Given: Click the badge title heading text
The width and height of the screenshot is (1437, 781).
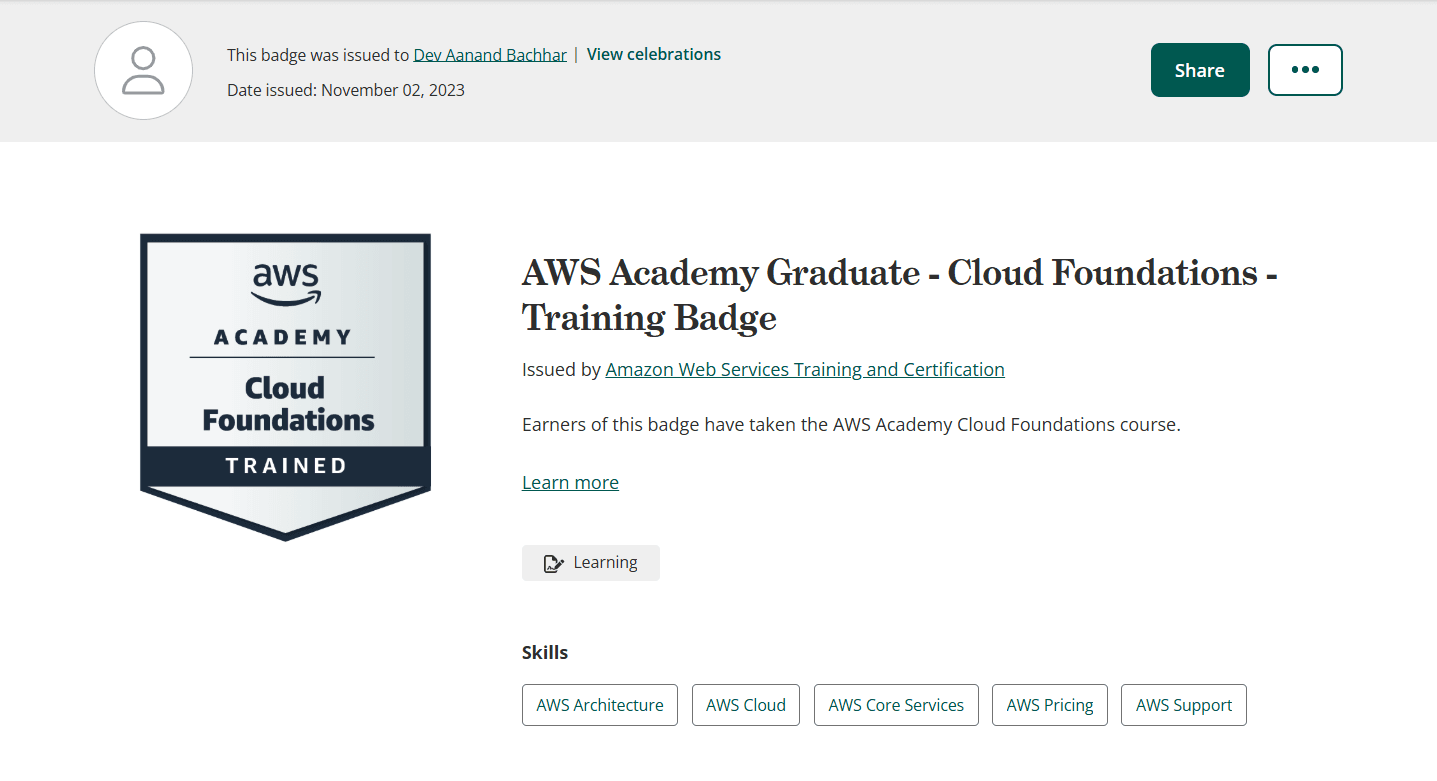Looking at the screenshot, I should 900,294.
